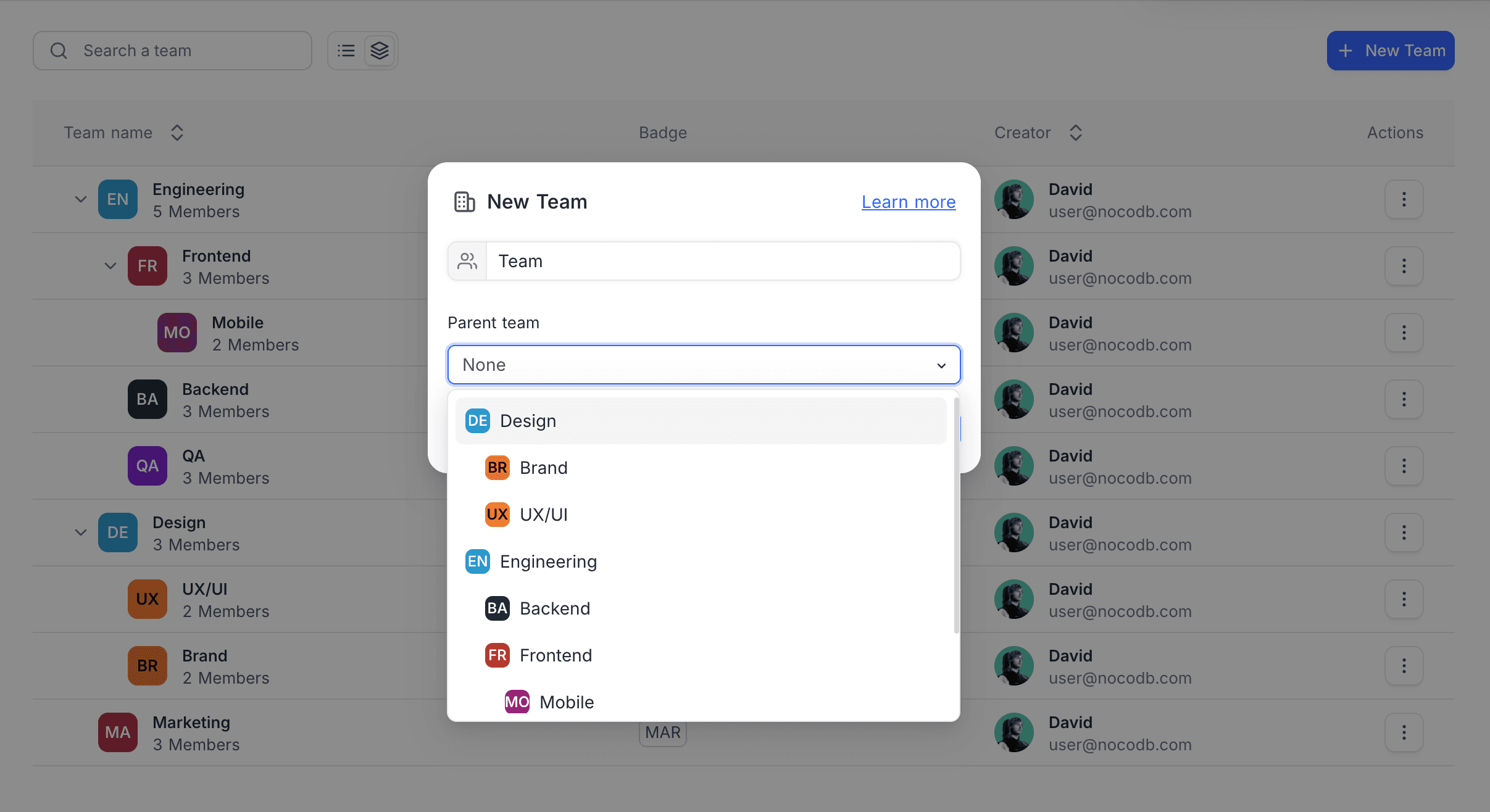
Task: Click David's avatar in Brand row
Action: point(1013,666)
